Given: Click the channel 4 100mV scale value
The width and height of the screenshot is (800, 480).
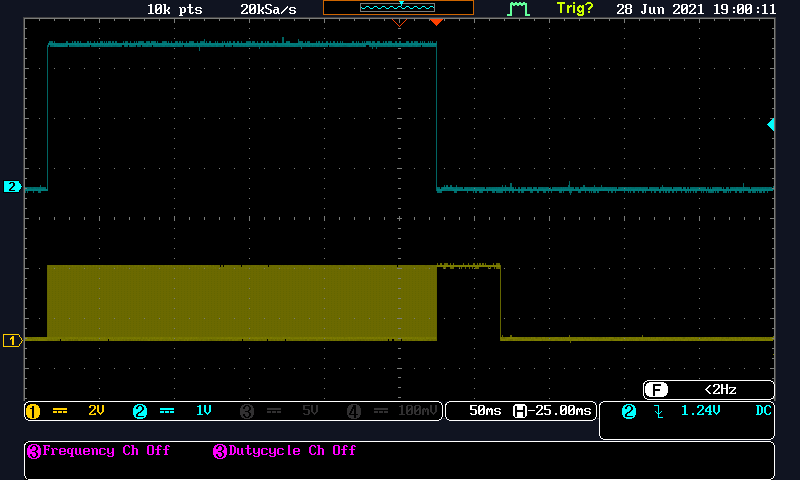Looking at the screenshot, I should 418,411.
